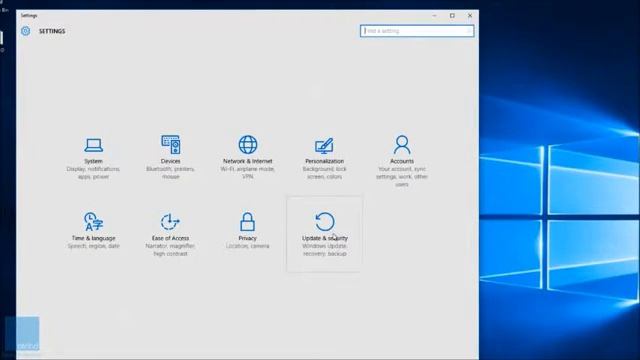Click the System category label

point(93,161)
